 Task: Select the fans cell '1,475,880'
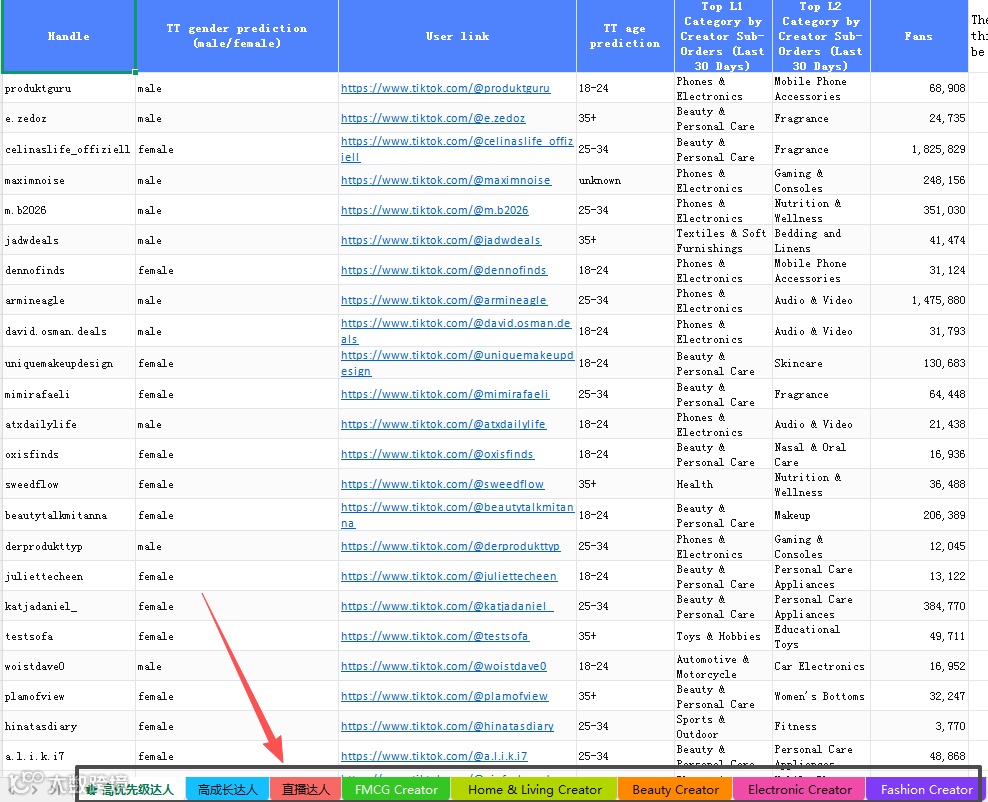click(919, 300)
